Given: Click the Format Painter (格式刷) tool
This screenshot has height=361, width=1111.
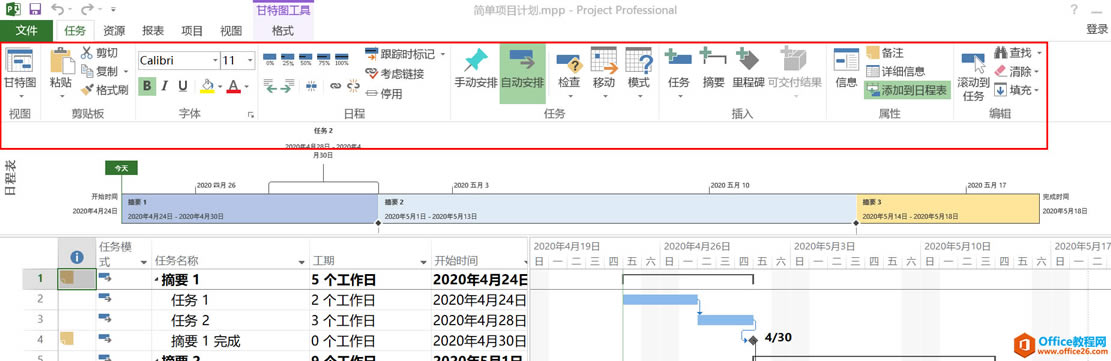Looking at the screenshot, I should click(103, 90).
